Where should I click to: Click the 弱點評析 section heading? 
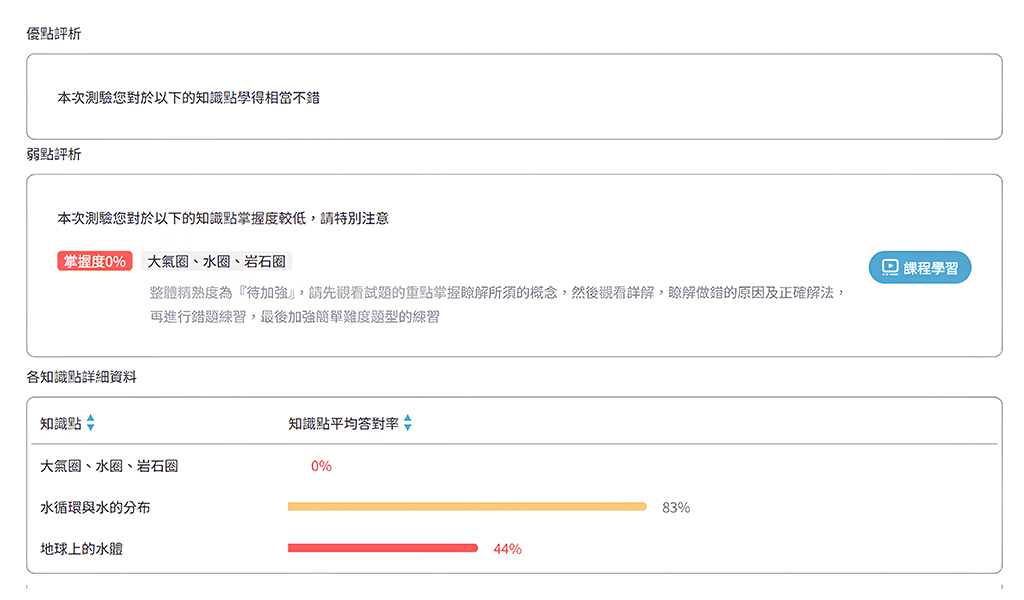[54, 155]
